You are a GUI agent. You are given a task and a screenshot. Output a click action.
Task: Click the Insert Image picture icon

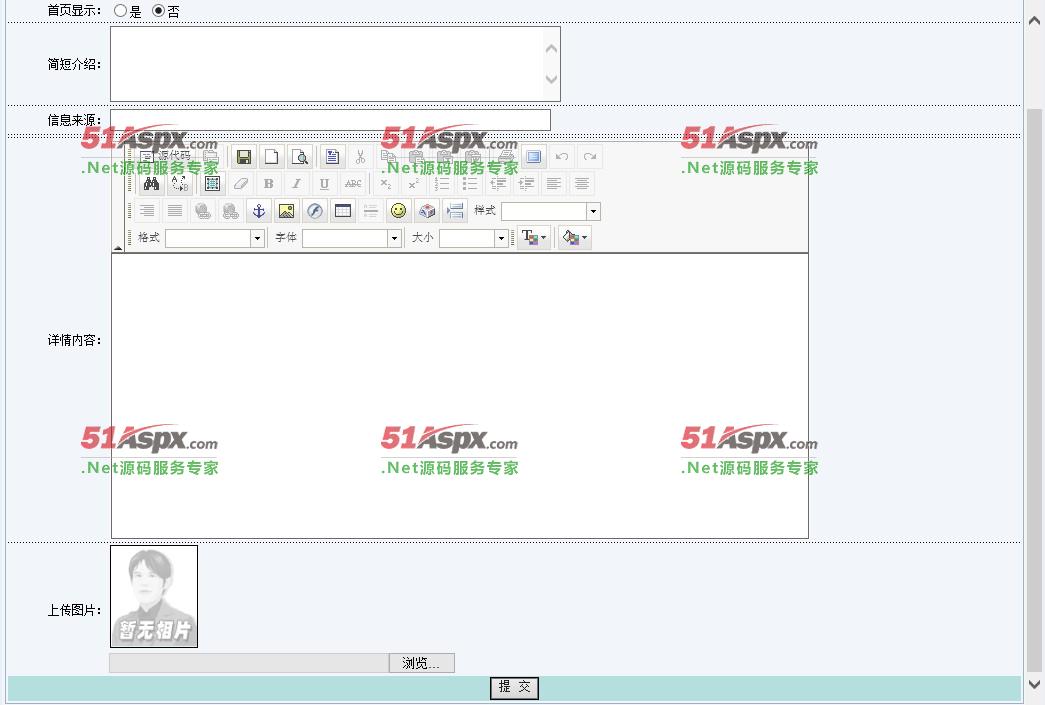[x=287, y=211]
